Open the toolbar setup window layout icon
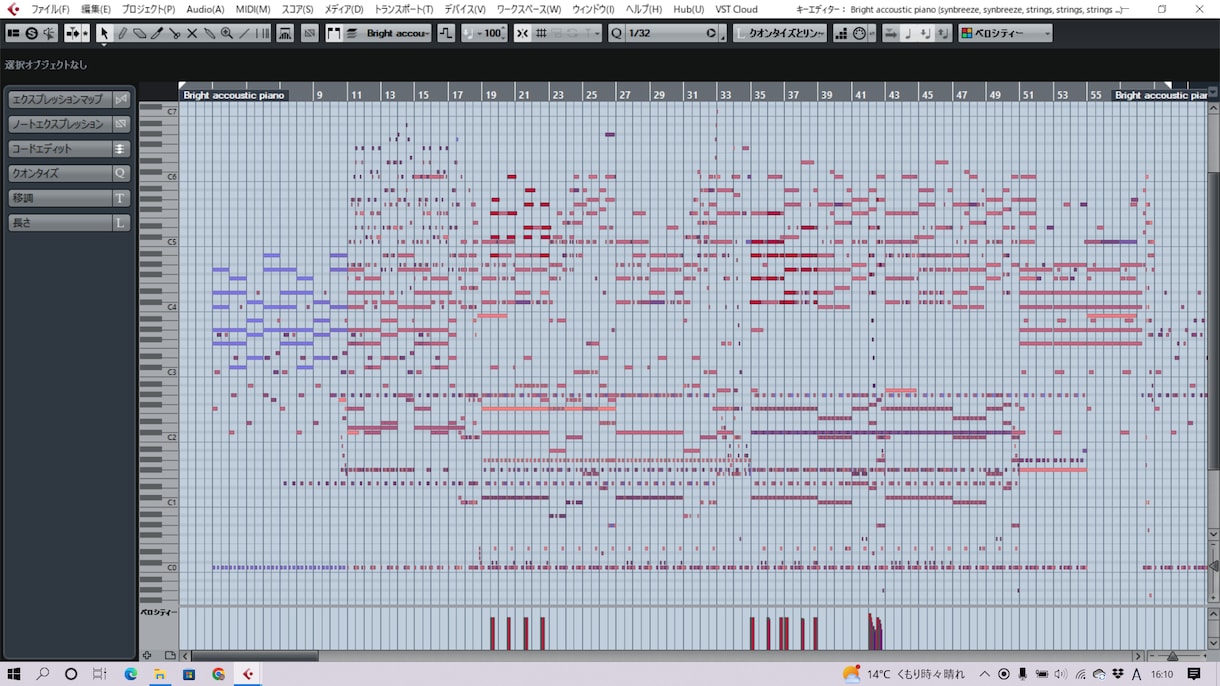This screenshot has width=1220, height=686. [x=13, y=33]
